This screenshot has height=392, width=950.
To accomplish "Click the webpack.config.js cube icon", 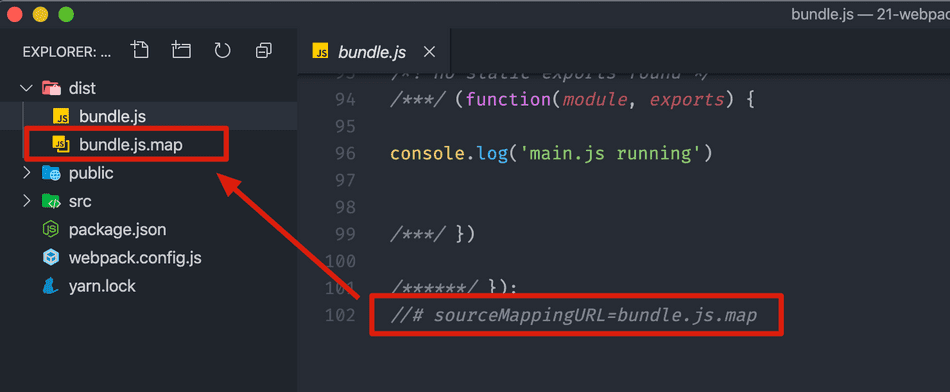I will click(51, 258).
